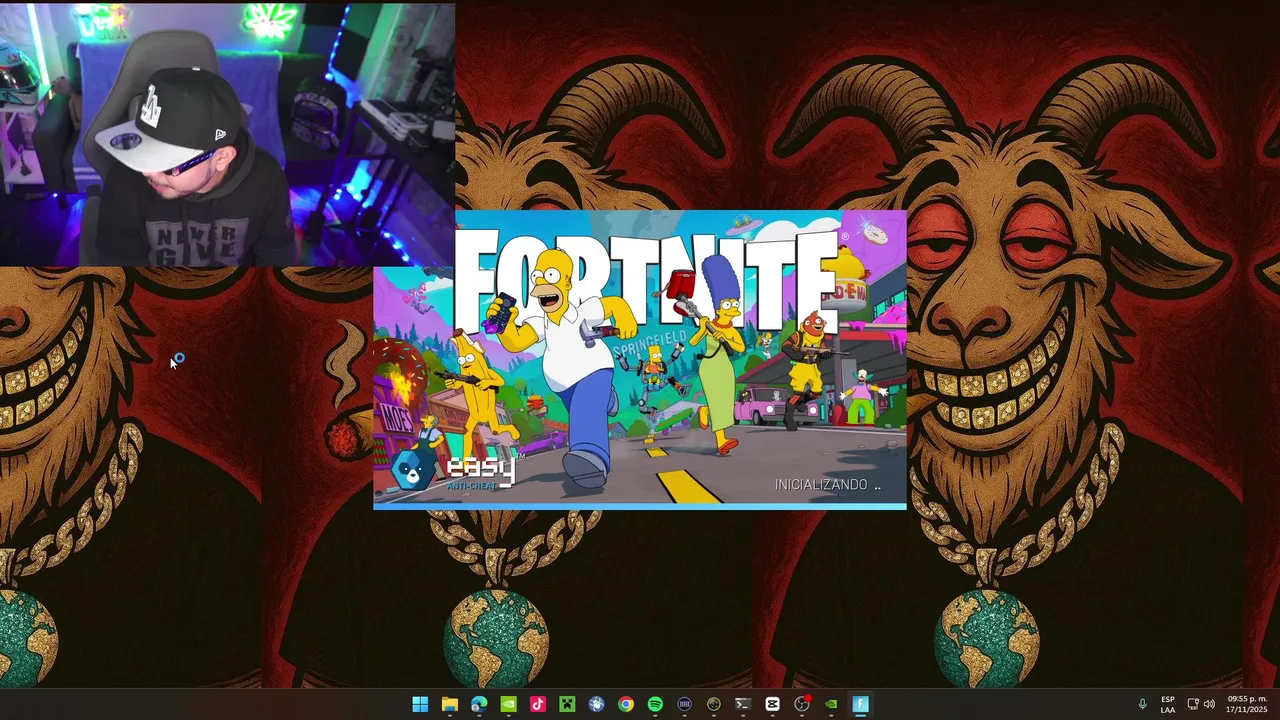Viewport: 1280px width, 720px height.
Task: Open the clock showing 09:55 p. m.
Action: pos(1247,704)
